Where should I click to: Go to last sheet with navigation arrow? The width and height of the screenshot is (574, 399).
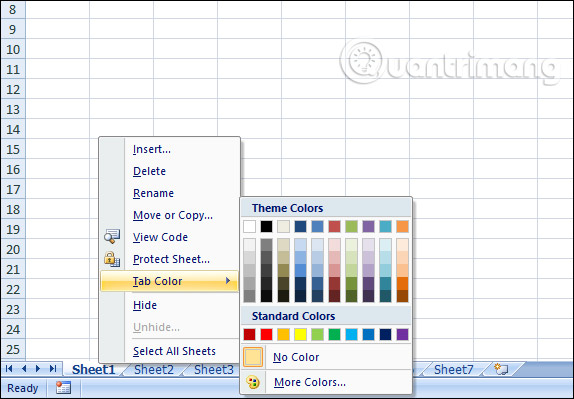pos(53,369)
